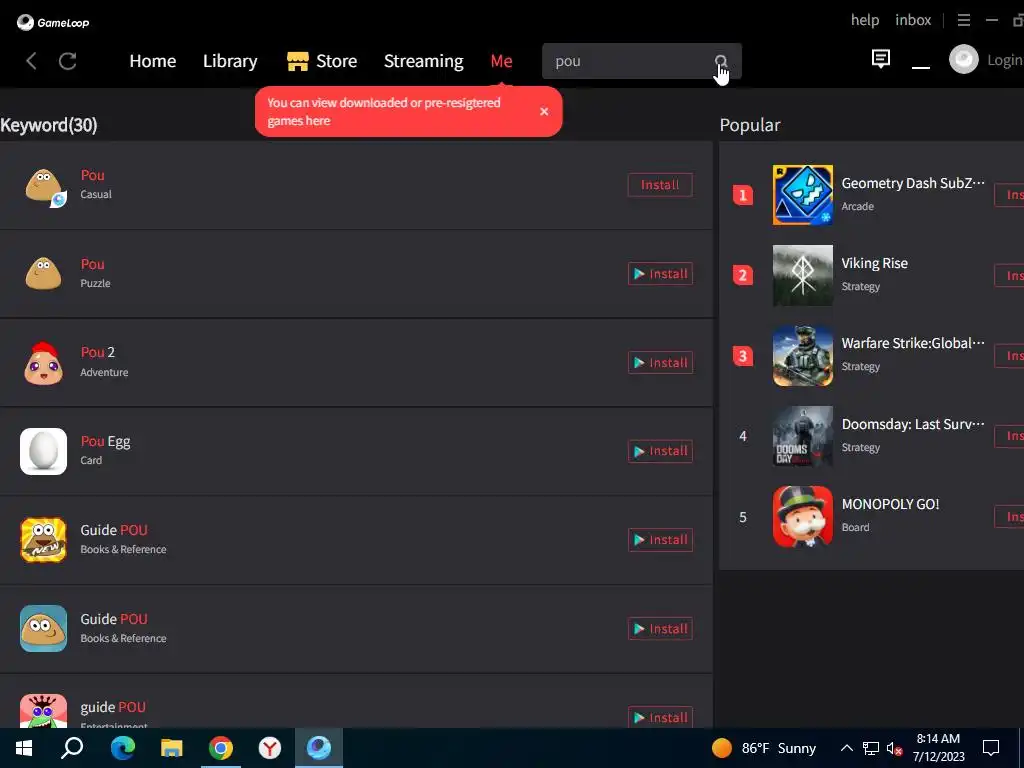Go back with the back arrow

(x=31, y=61)
